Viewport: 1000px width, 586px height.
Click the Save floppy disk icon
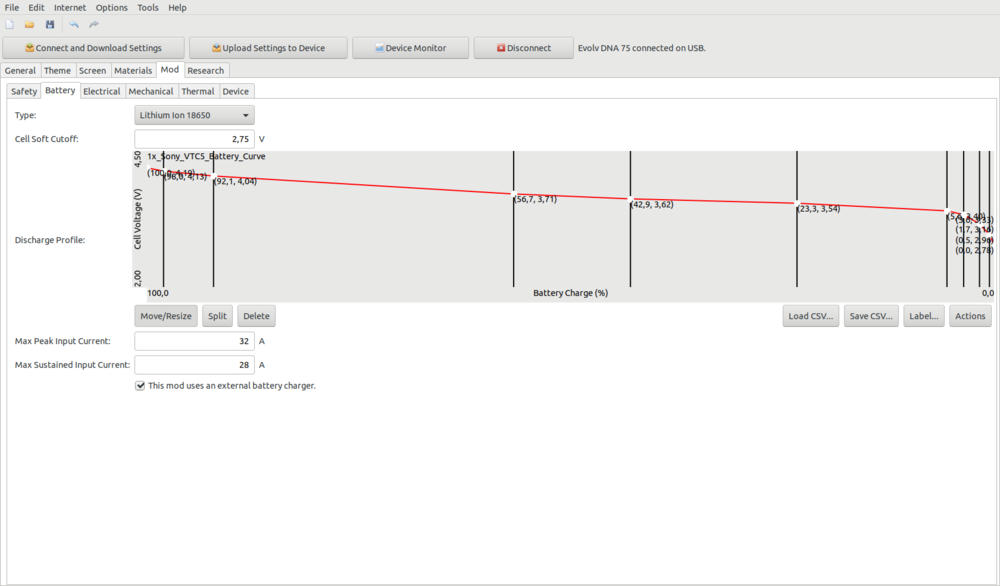click(50, 24)
